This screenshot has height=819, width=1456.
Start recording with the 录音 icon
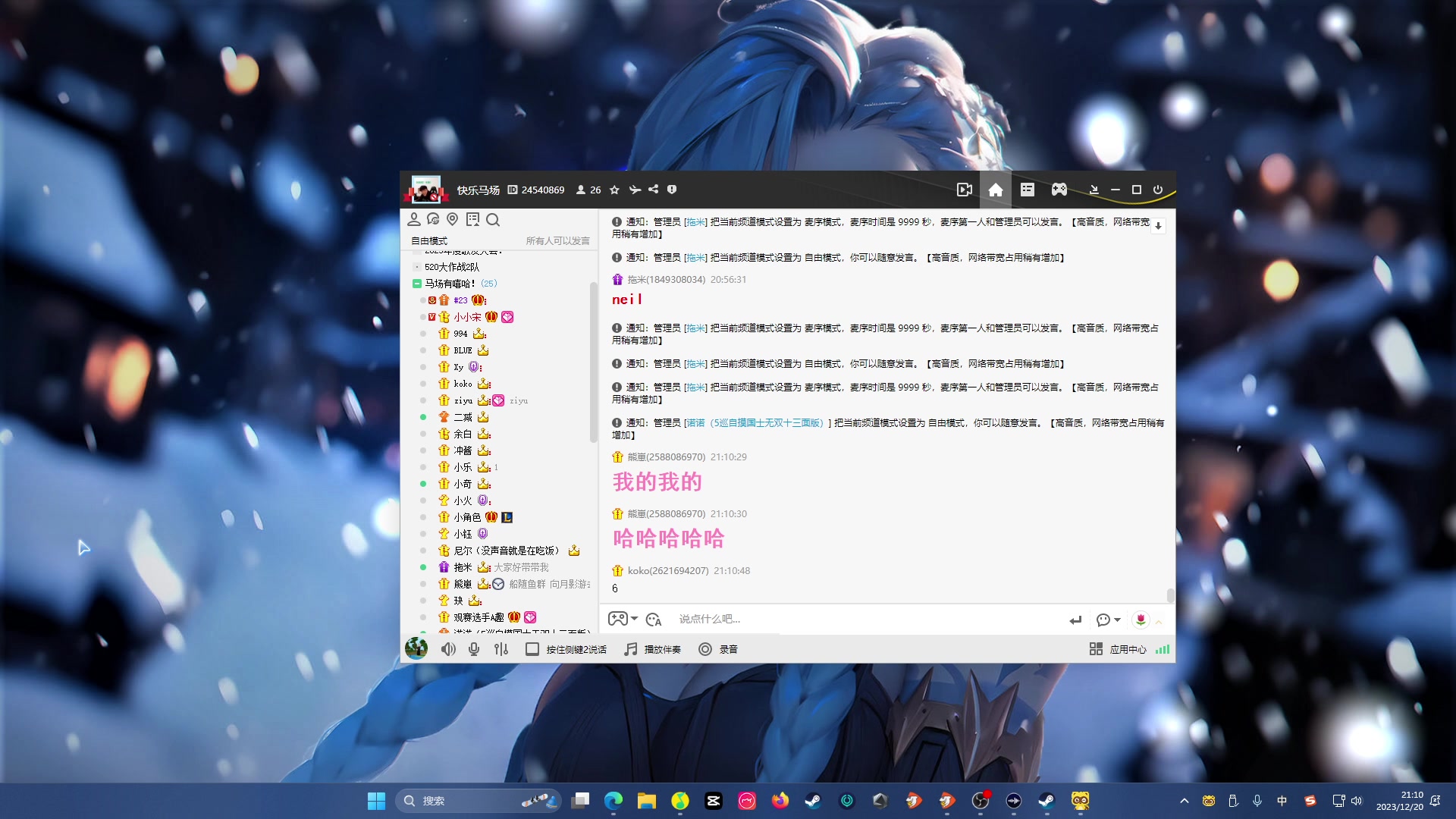pos(705,649)
